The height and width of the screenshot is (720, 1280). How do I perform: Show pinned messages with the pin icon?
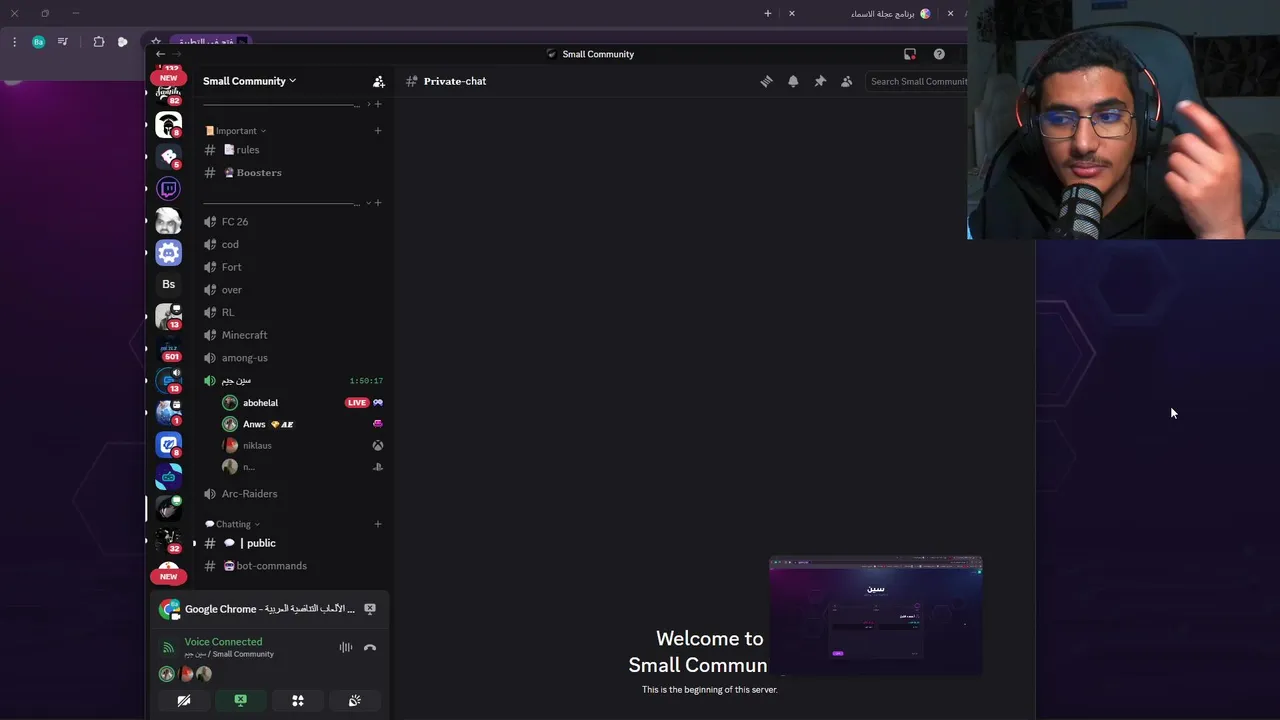tap(820, 81)
